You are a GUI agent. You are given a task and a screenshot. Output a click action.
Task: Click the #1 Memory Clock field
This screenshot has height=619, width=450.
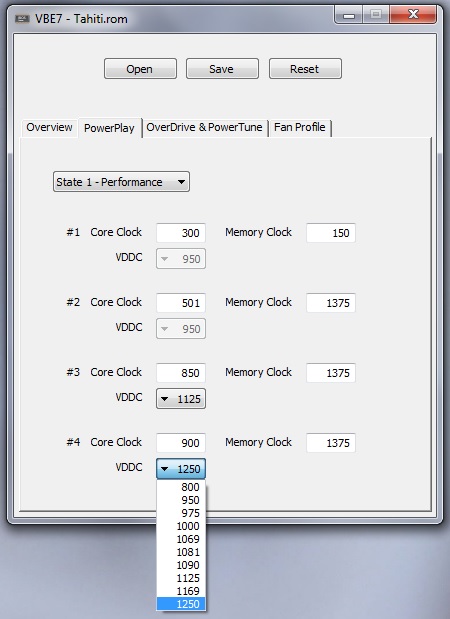pyautogui.click(x=331, y=233)
